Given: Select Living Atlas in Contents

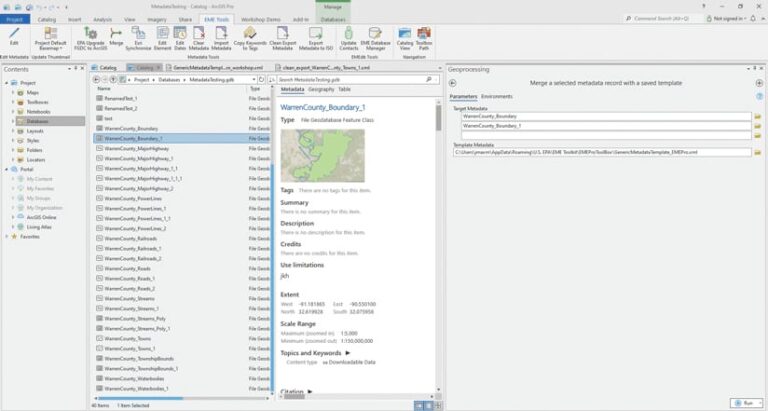Looking at the screenshot, I should 39,227.
